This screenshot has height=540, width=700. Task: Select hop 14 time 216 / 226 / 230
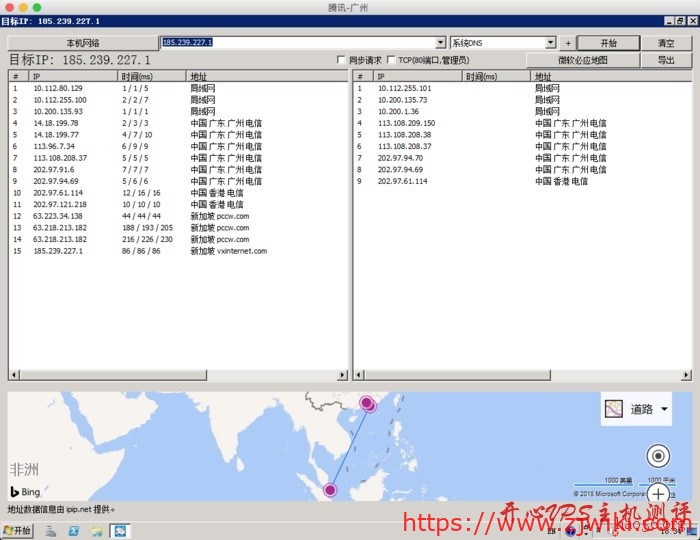click(147, 239)
